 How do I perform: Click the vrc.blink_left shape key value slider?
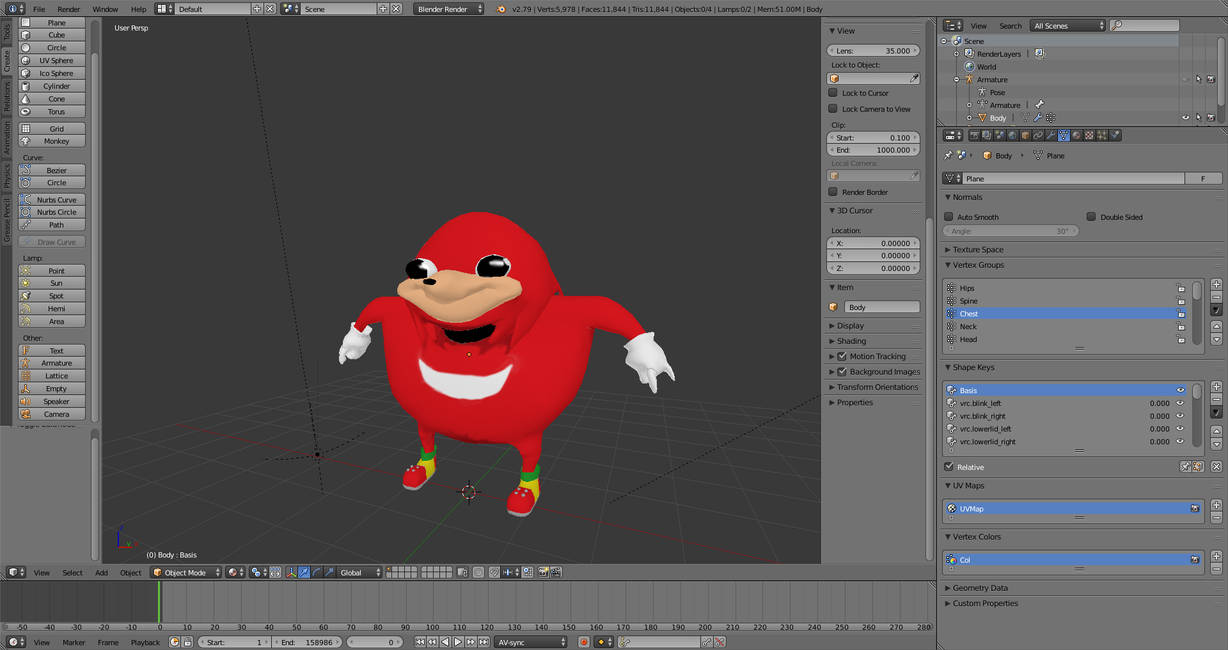[1158, 403]
